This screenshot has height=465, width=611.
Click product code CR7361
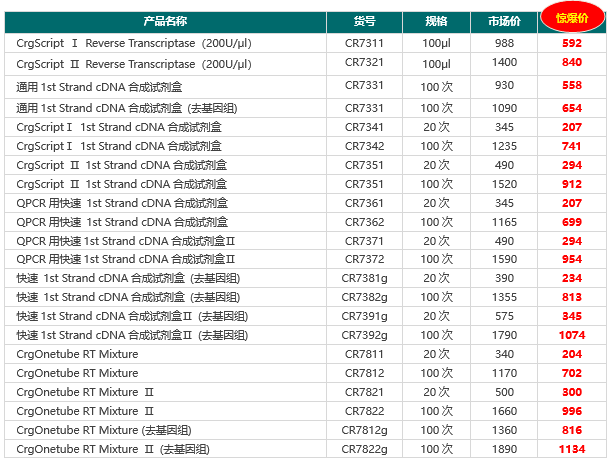point(364,203)
